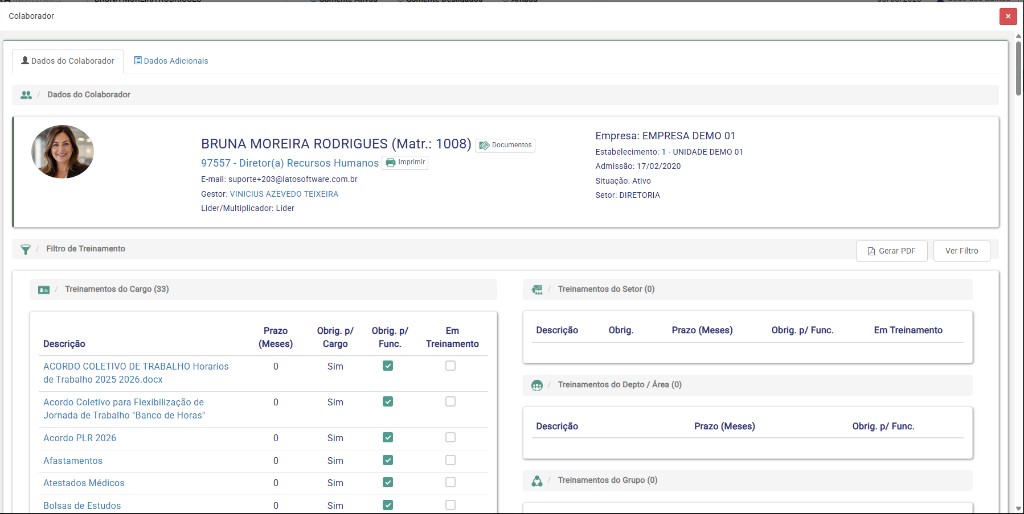Click the Imprimir button
The width and height of the screenshot is (1024, 514).
tap(405, 162)
